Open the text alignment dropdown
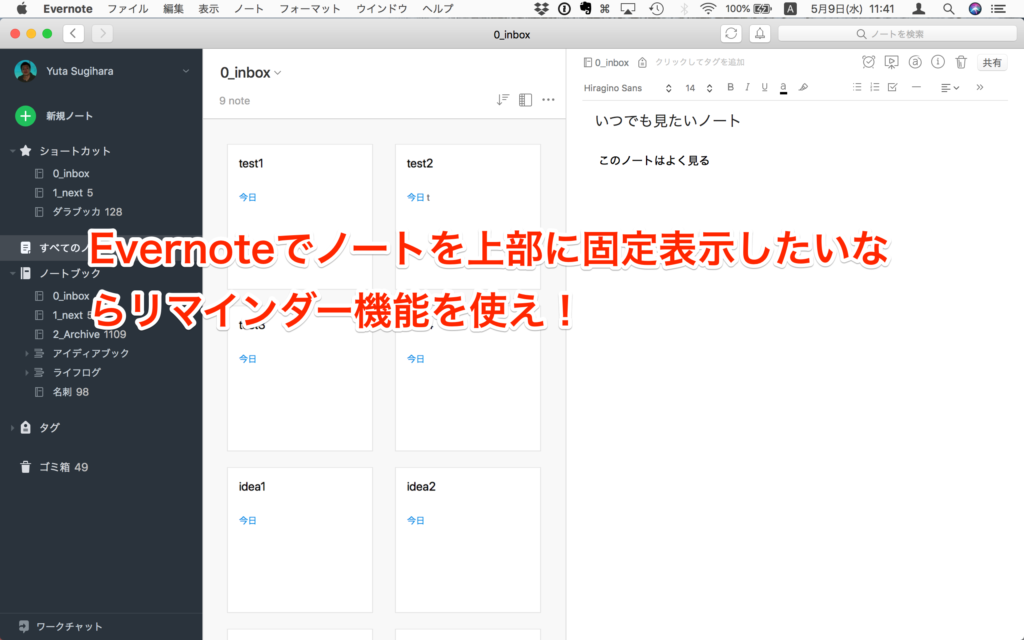Viewport: 1024px width, 640px height. (x=950, y=88)
